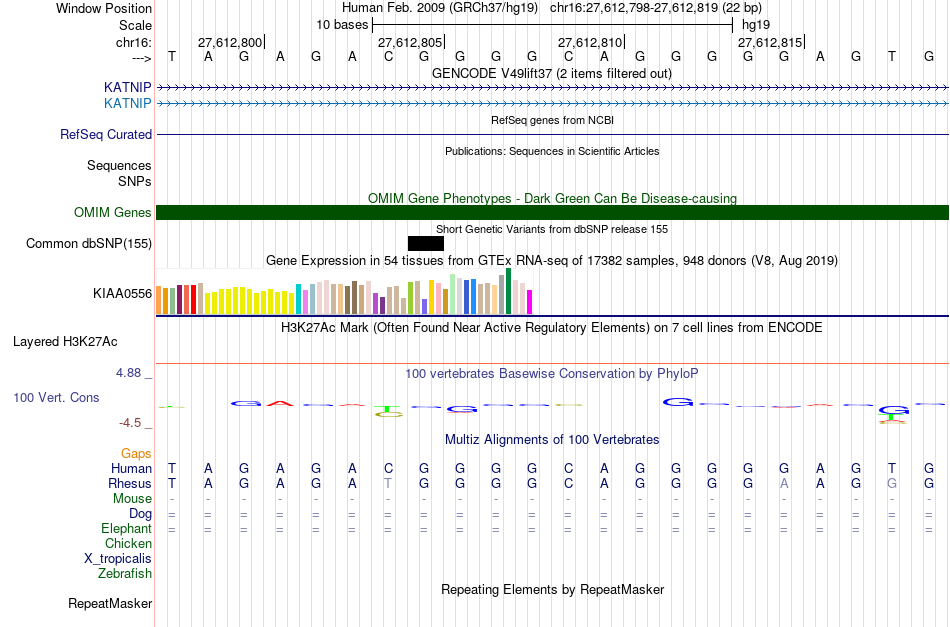Screen dimensions: 950x627
Task: Click the GTEx 'Gene Expression in 54 tissues' title
Action: (x=552, y=260)
